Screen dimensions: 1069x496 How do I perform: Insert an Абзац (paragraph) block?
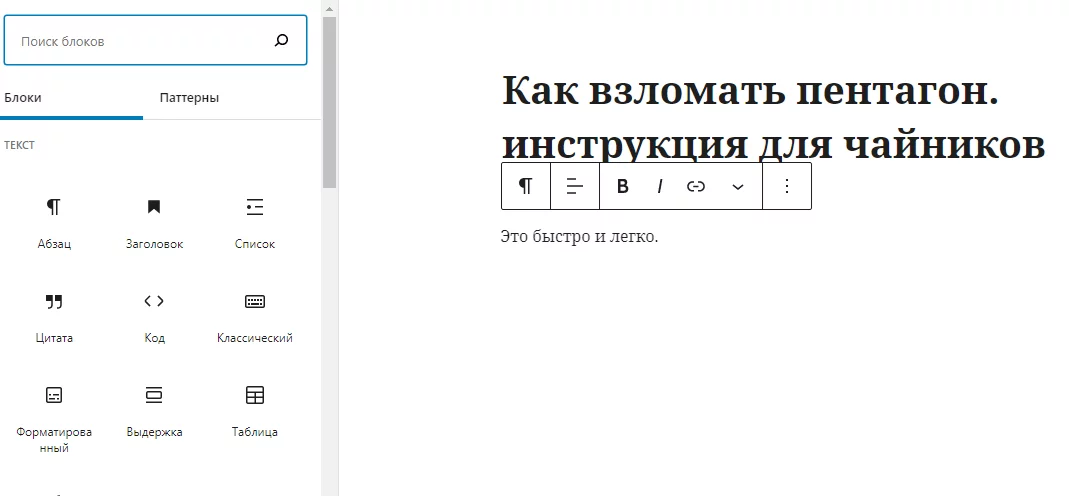coord(54,223)
